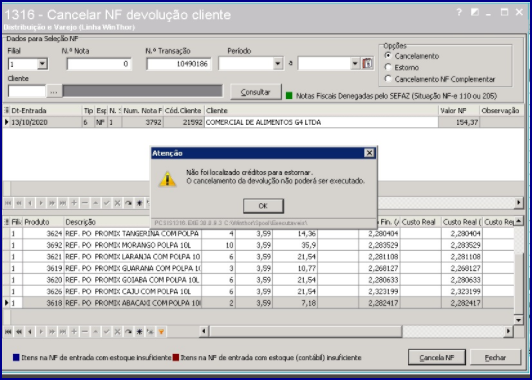Screen dimensions: 532x380
Task: Go to previous record in notes navigator
Action: 30,203
